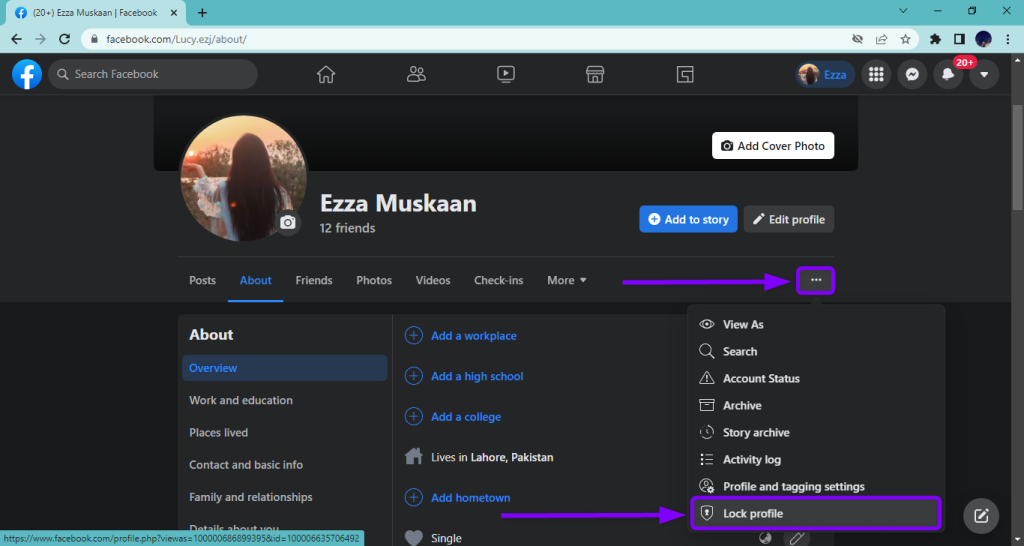
Task: Open Story archive menu entry
Action: 816,432
